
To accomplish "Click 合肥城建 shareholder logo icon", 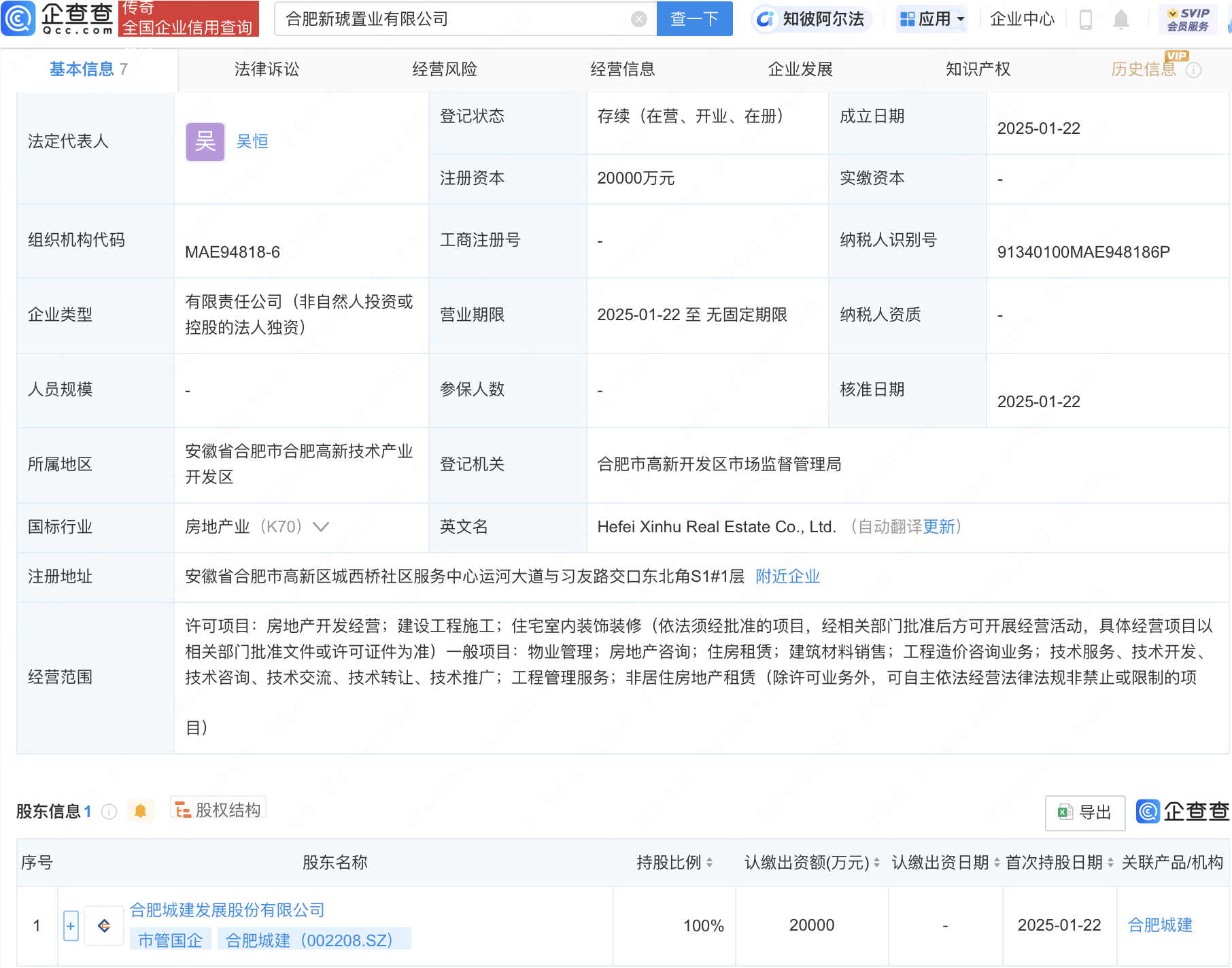I will pos(104,926).
